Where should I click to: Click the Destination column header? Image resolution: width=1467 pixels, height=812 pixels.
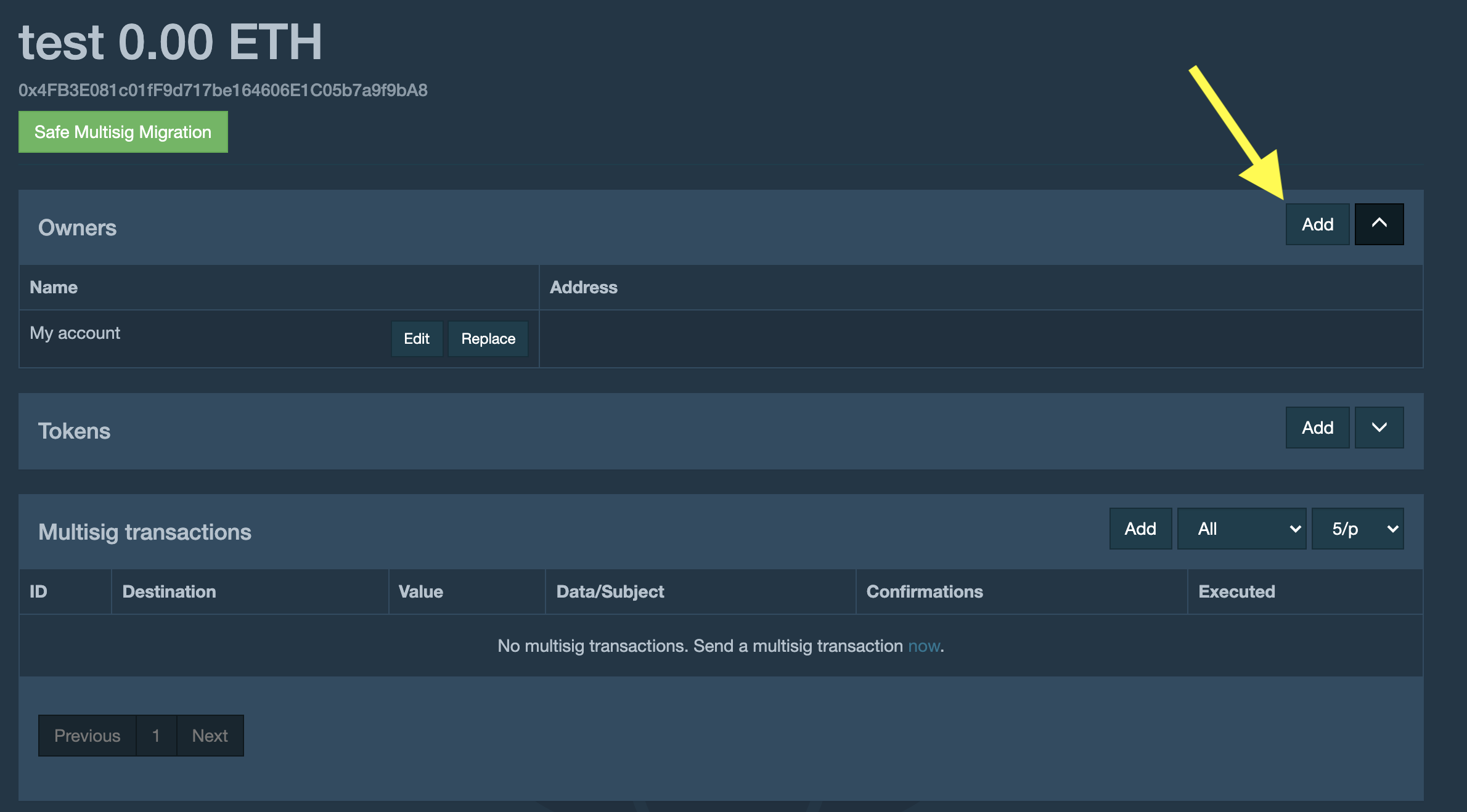coord(169,591)
